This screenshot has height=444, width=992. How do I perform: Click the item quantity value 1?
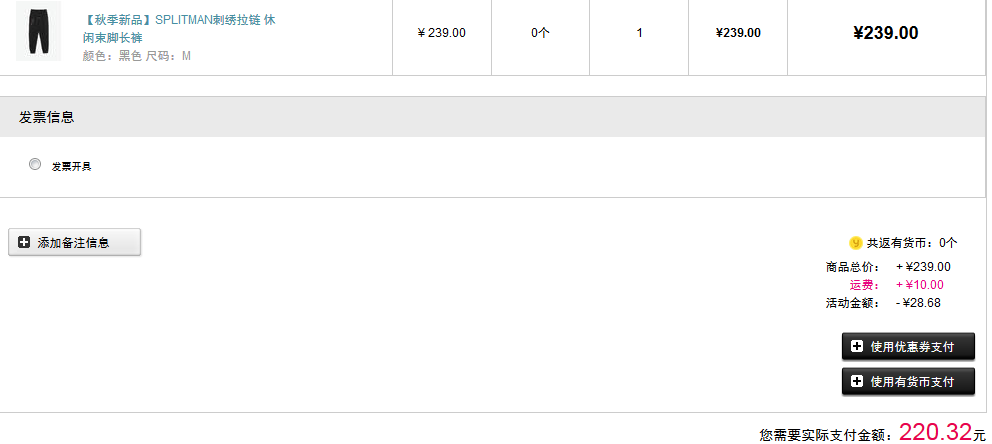(640, 33)
